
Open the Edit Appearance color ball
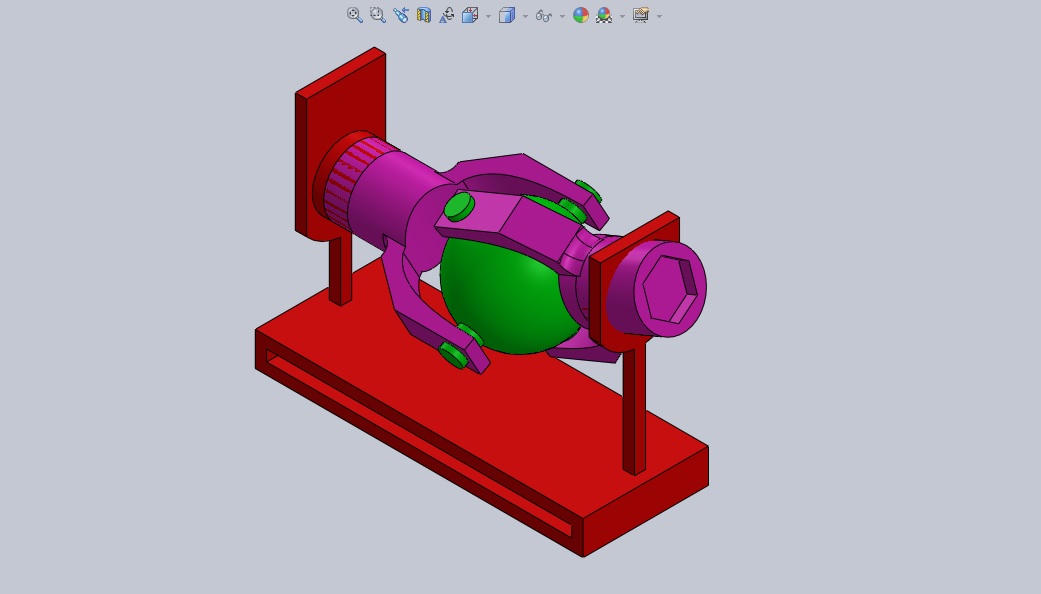(581, 15)
